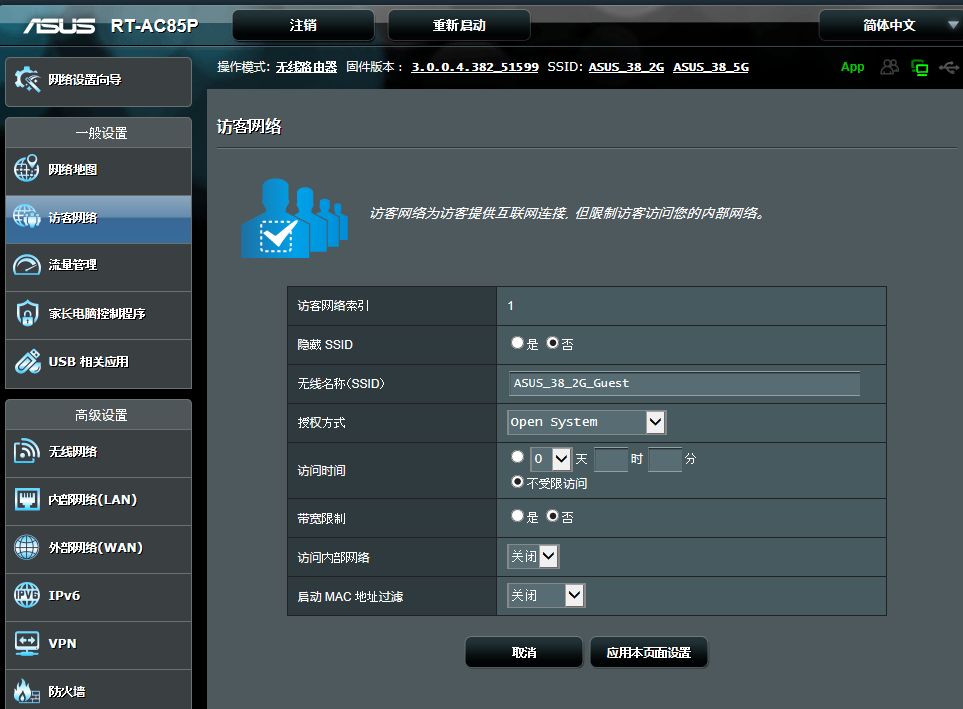Open USB 相关应用 menu item
The image size is (963, 709).
98,362
